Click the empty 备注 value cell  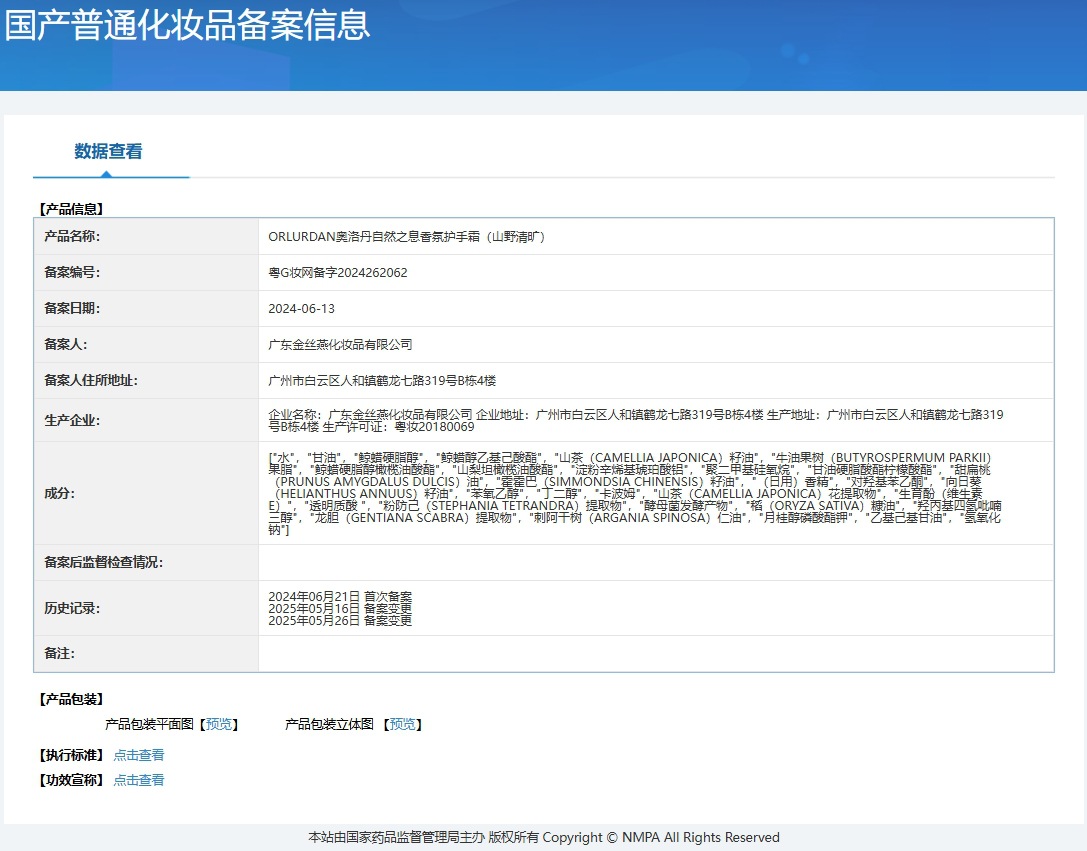click(x=655, y=654)
